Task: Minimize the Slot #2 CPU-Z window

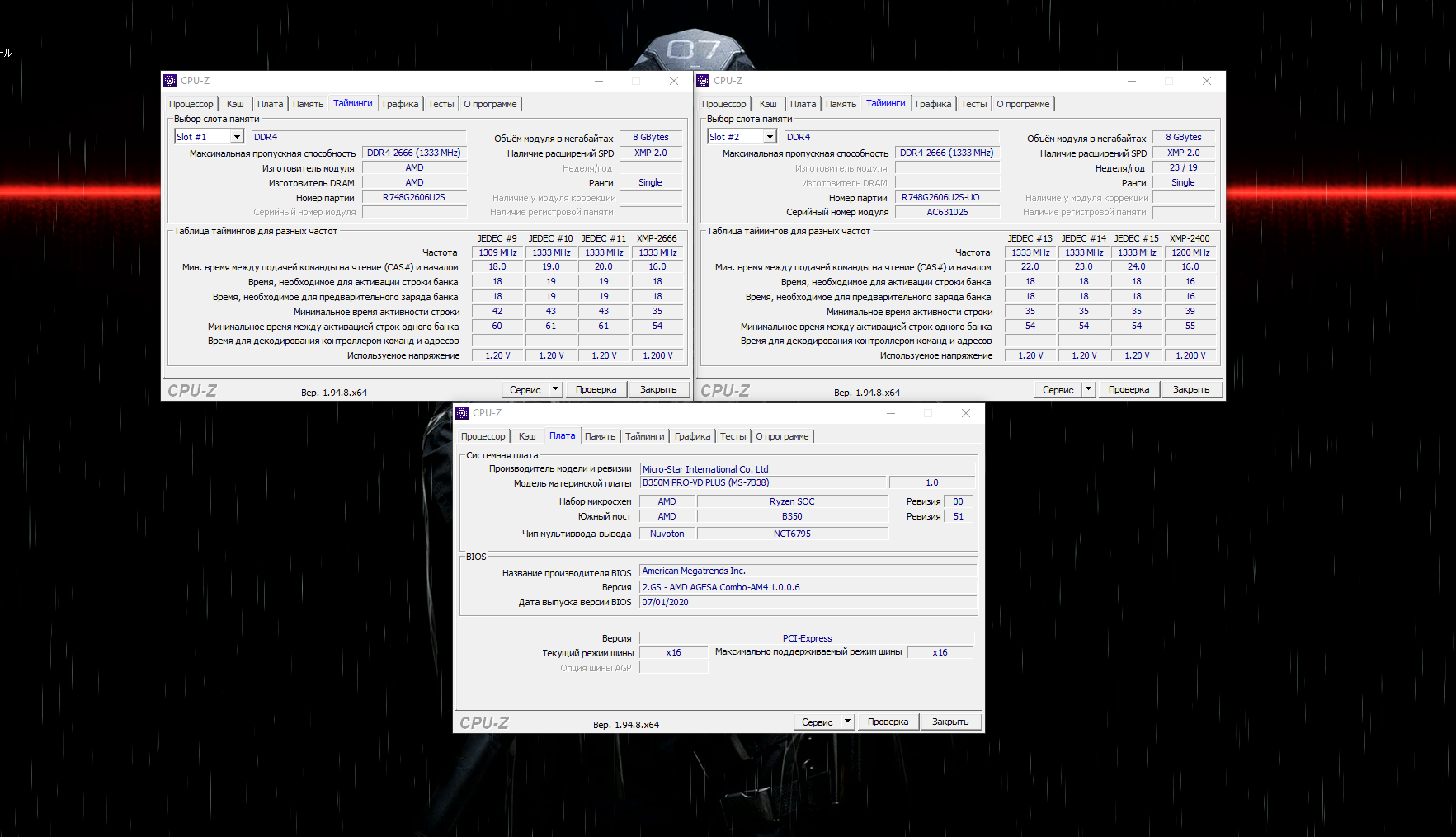Action: click(x=1132, y=81)
